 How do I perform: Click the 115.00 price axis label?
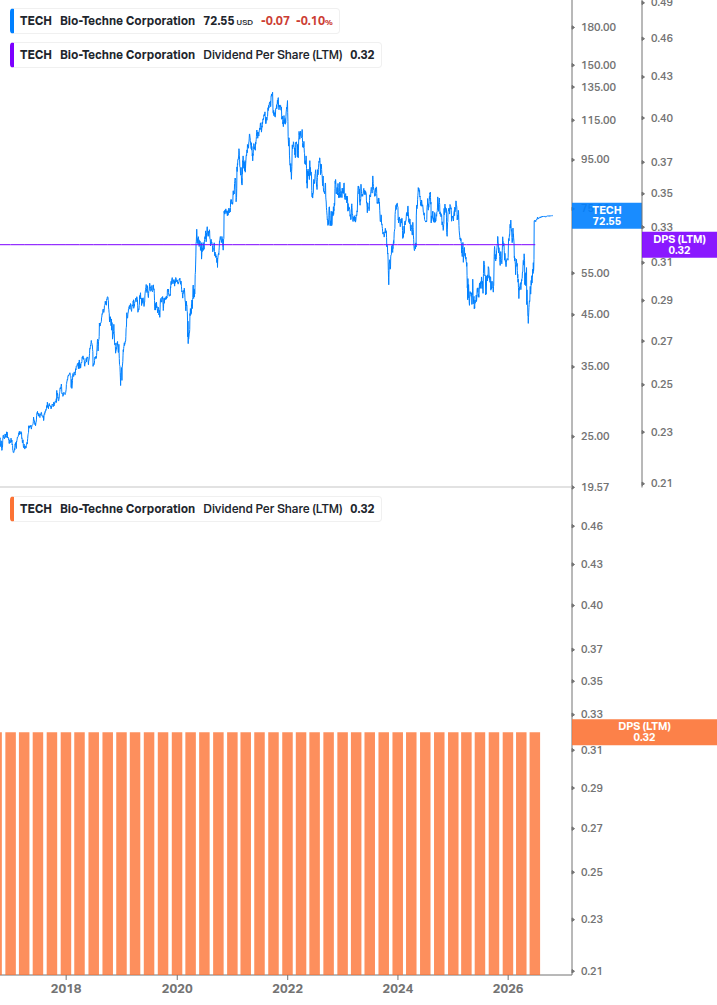point(598,120)
